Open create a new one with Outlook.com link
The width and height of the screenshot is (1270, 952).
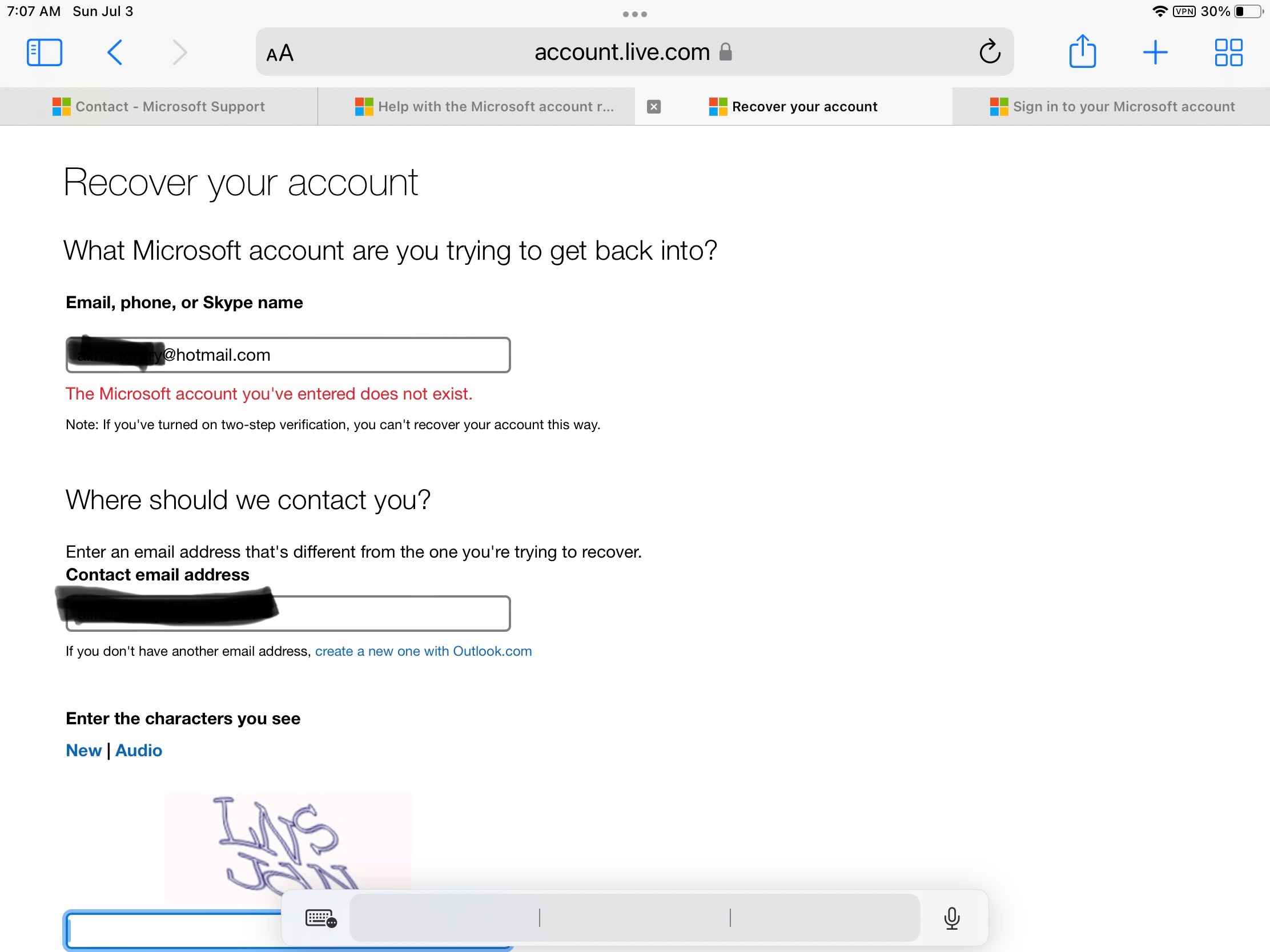tap(423, 651)
